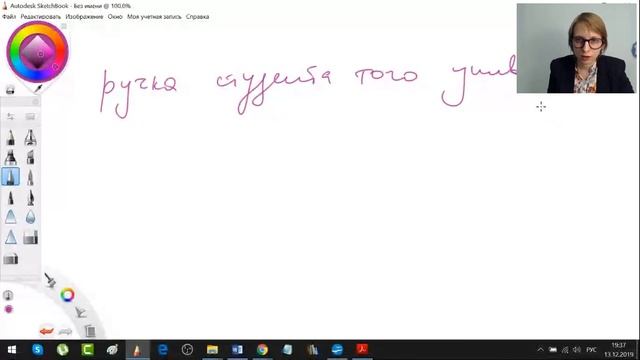The height and width of the screenshot is (360, 640).
Task: Show hidden system tray icons
Action: click(x=540, y=350)
